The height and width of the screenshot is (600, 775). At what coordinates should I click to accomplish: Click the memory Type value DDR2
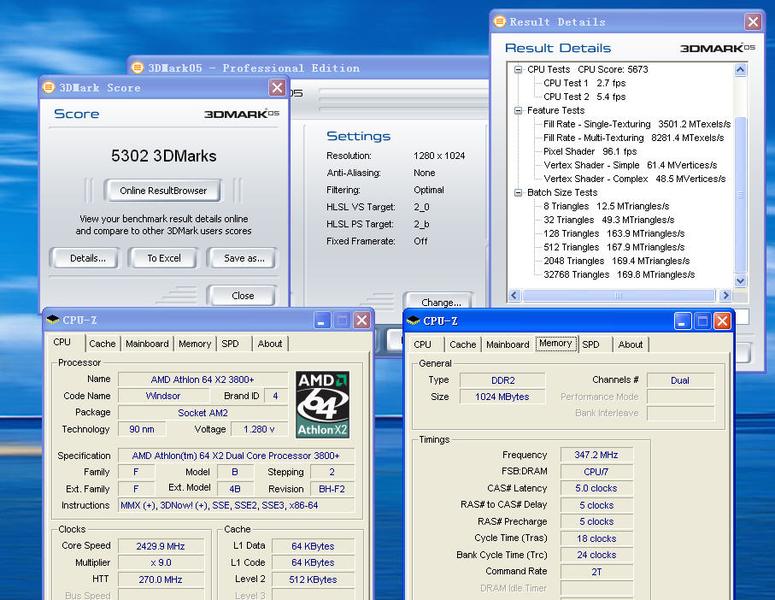click(x=503, y=381)
